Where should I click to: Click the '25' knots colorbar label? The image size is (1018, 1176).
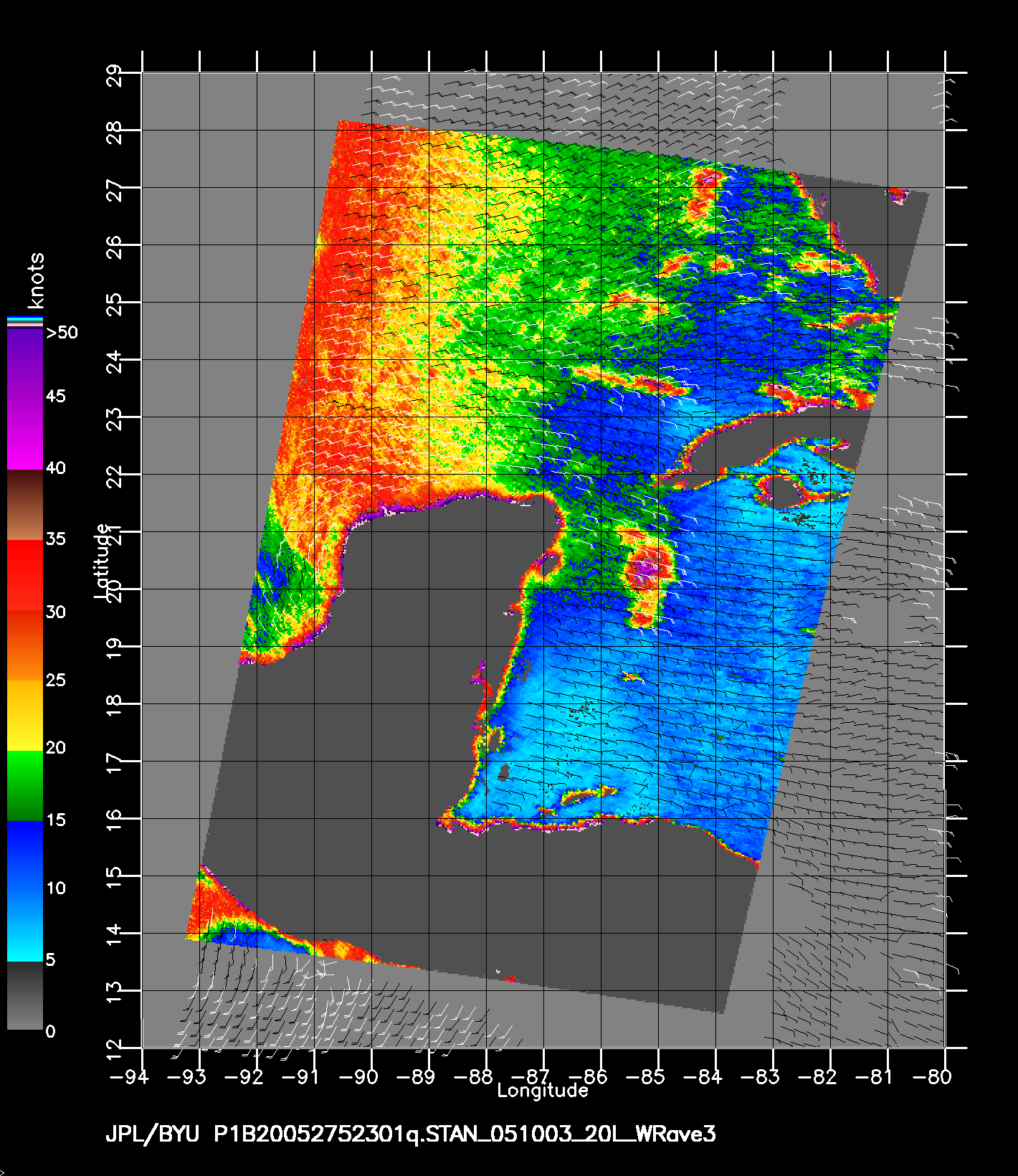[x=56, y=679]
